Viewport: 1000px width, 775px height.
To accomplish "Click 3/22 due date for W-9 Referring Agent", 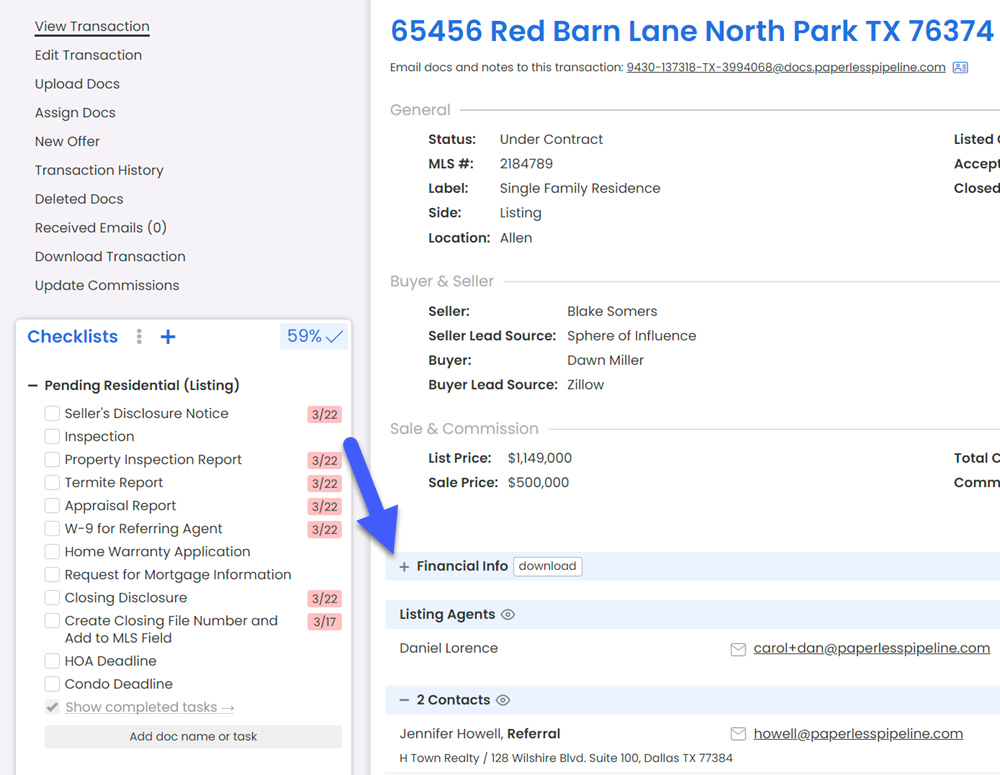I will [325, 530].
